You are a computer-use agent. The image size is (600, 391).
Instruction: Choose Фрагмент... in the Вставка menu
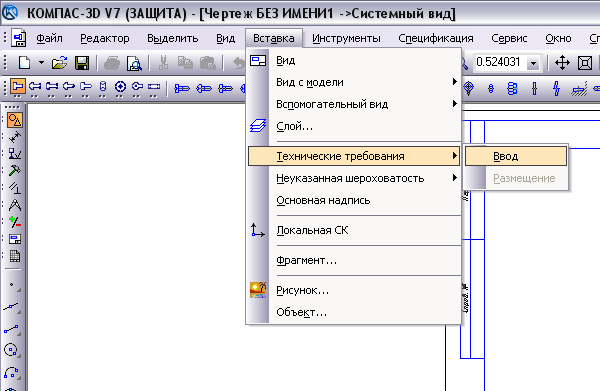tap(354, 260)
